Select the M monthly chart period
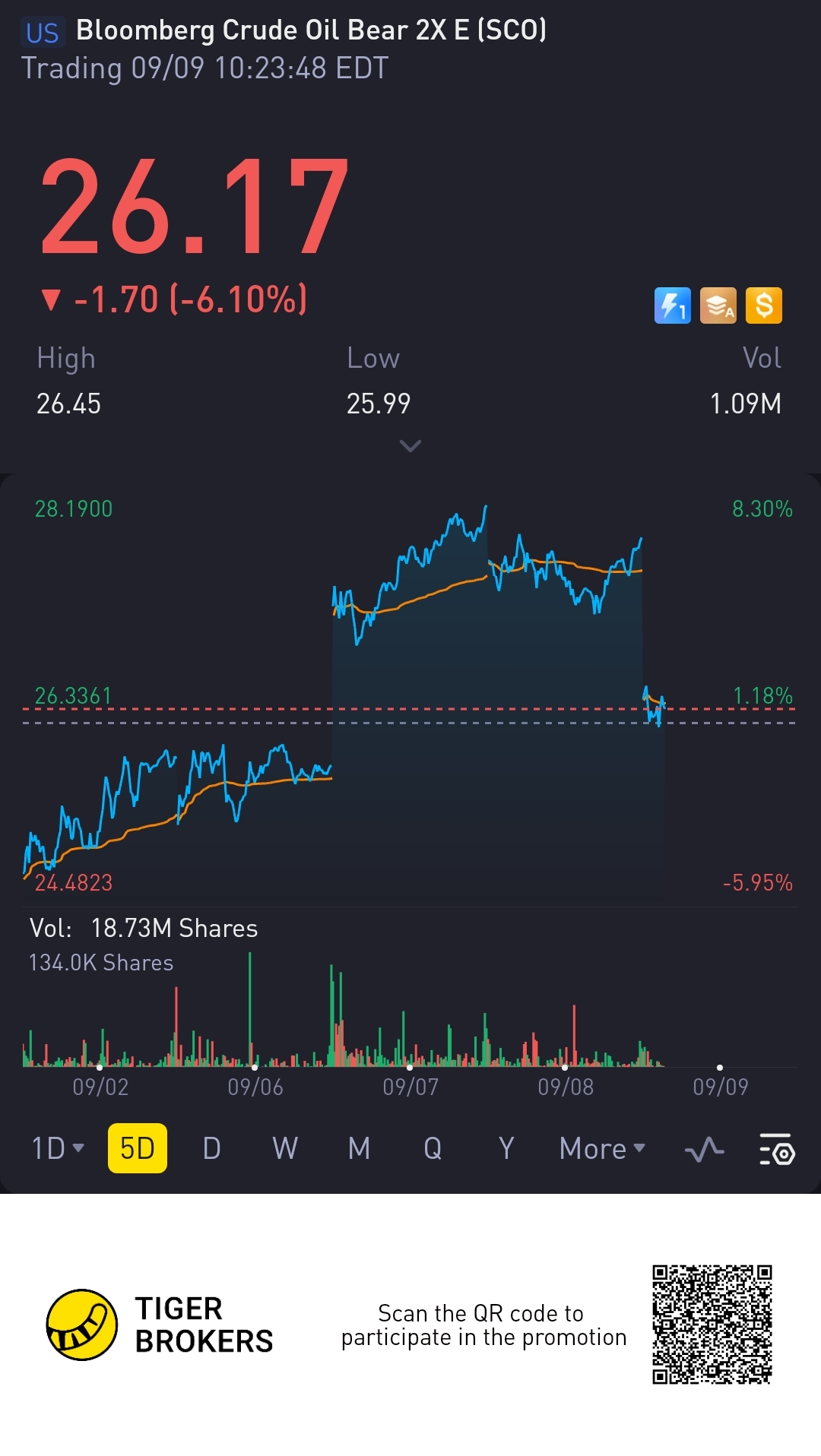The height and width of the screenshot is (1456, 821). click(x=359, y=1148)
